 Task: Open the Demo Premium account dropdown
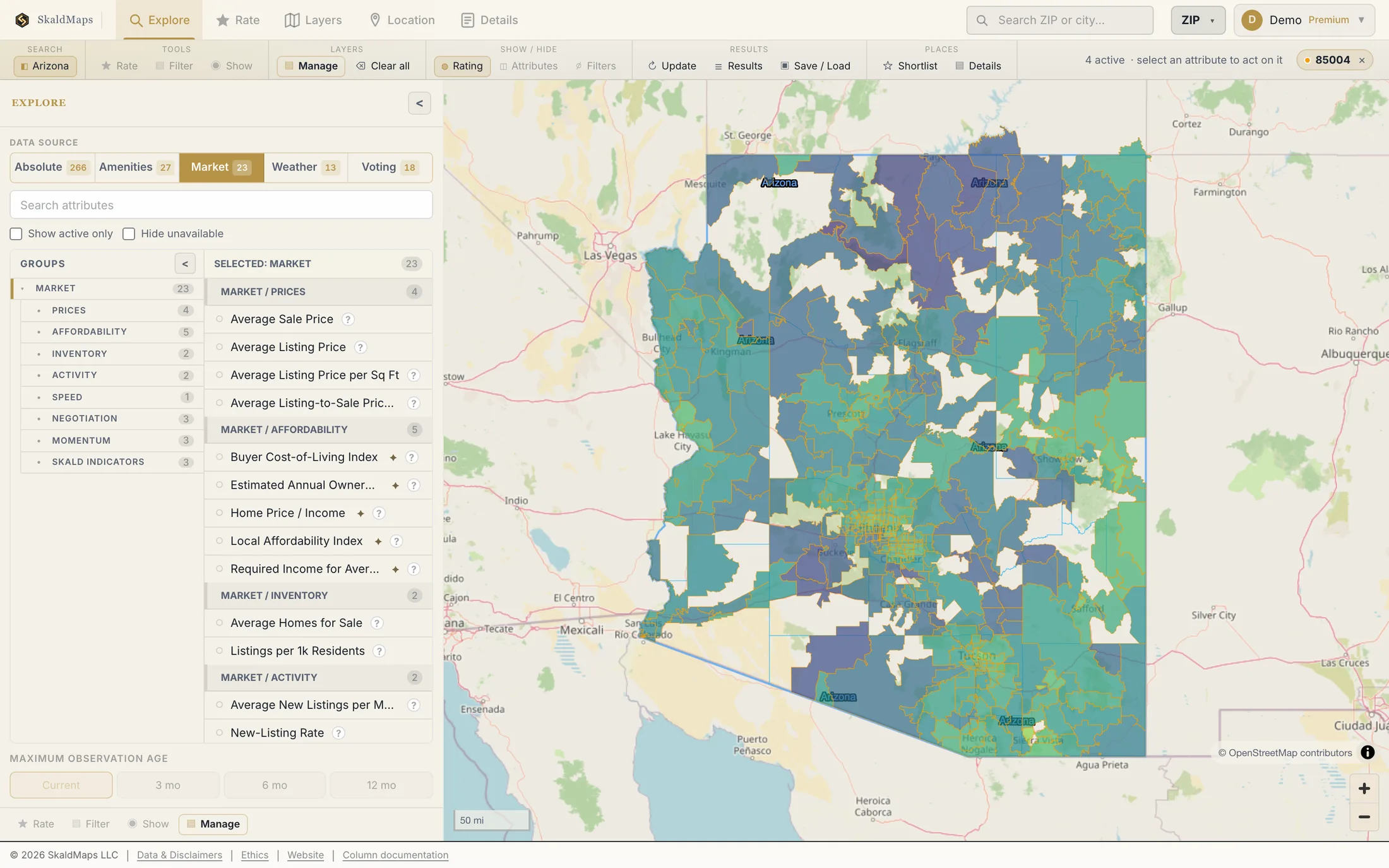click(x=1304, y=20)
